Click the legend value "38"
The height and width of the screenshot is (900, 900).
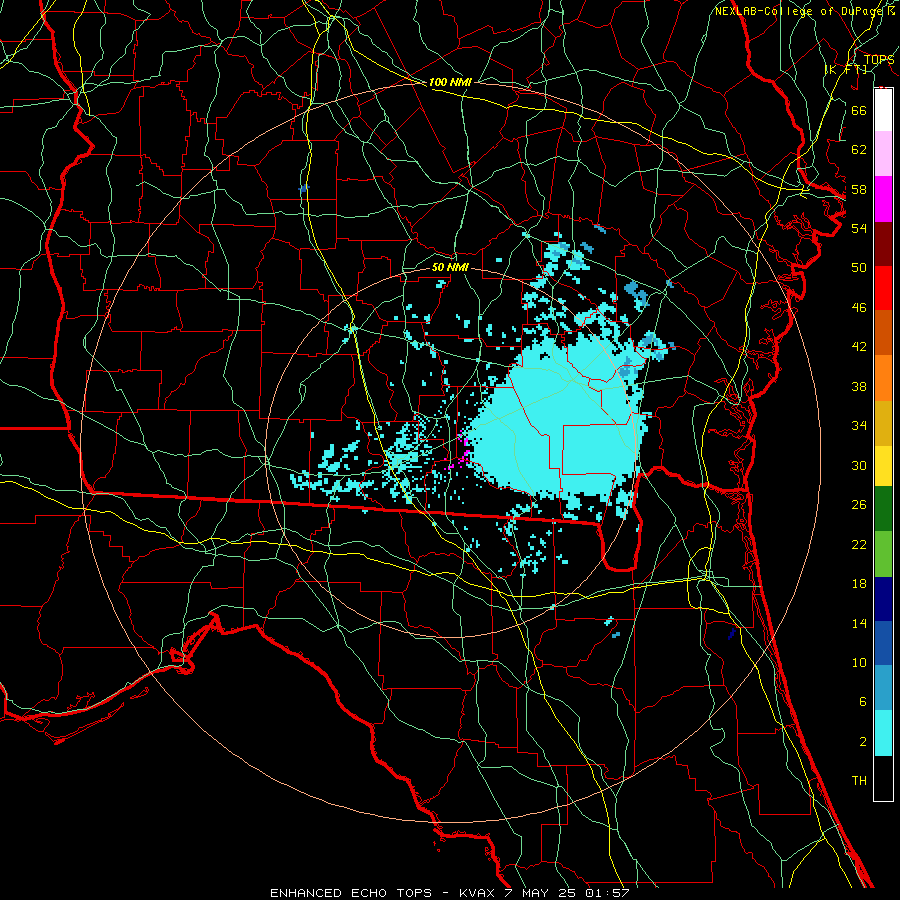pos(859,386)
